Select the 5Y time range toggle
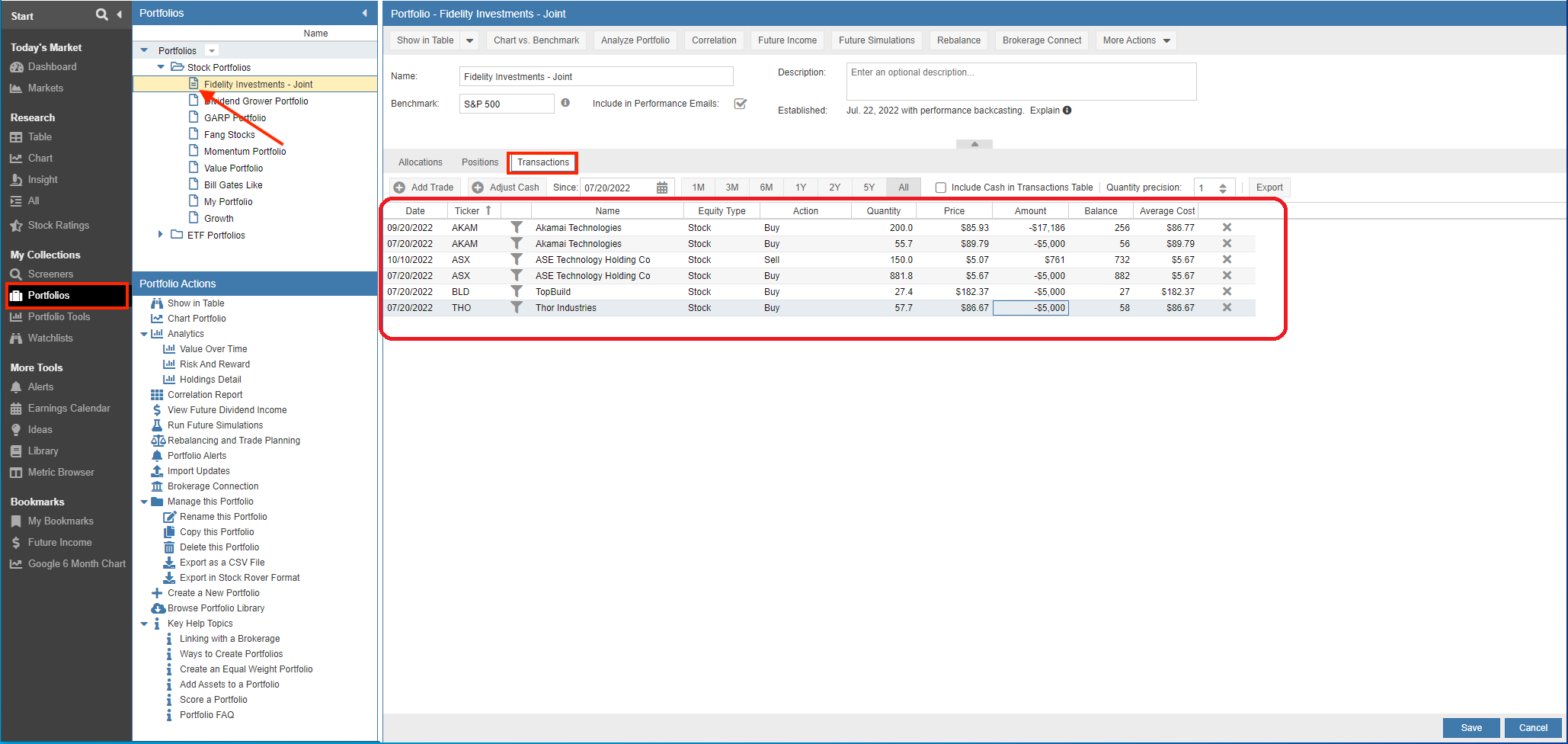Screen dimensions: 1568x744 (x=869, y=188)
